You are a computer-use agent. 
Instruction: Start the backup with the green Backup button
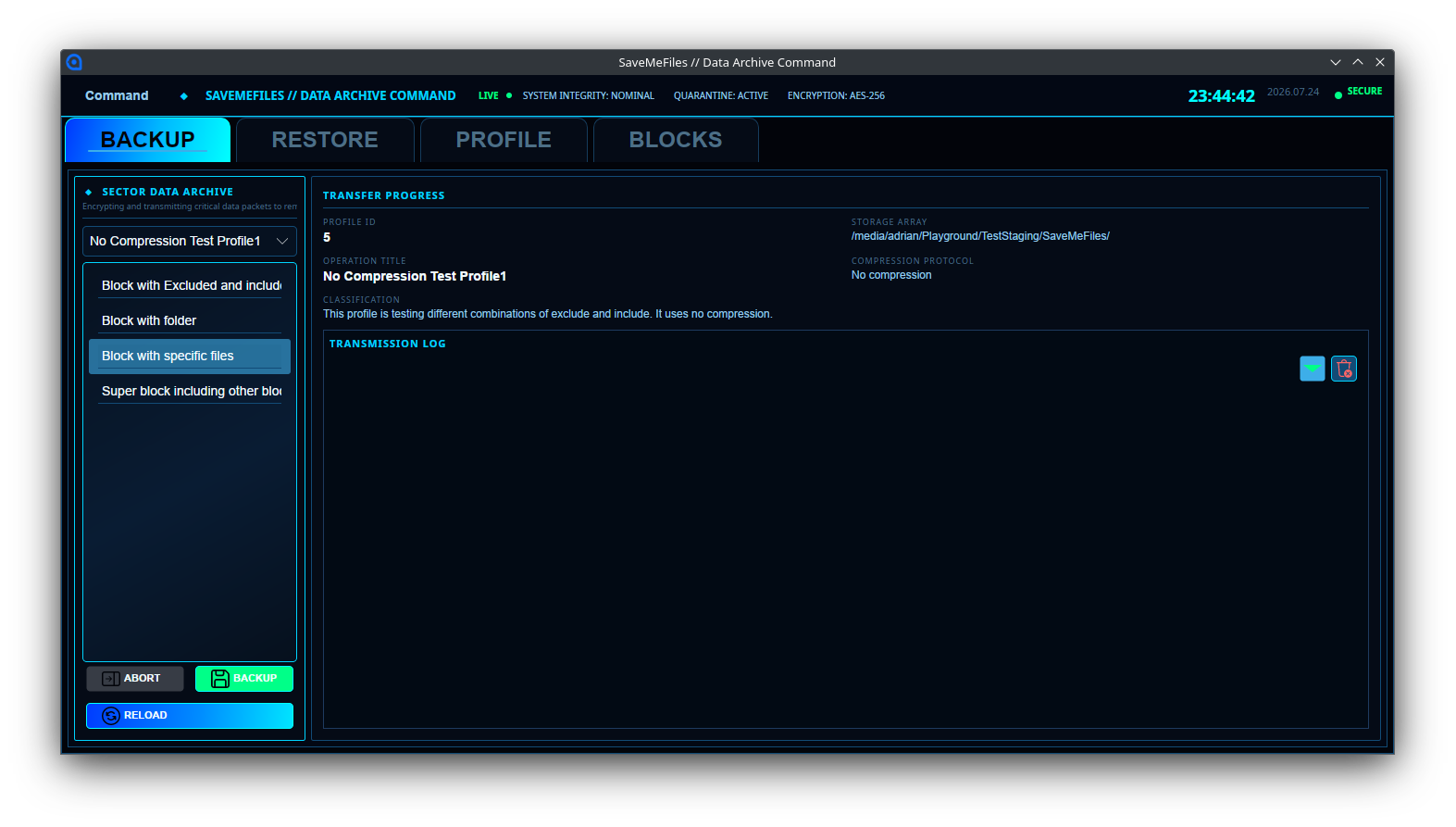(x=244, y=679)
